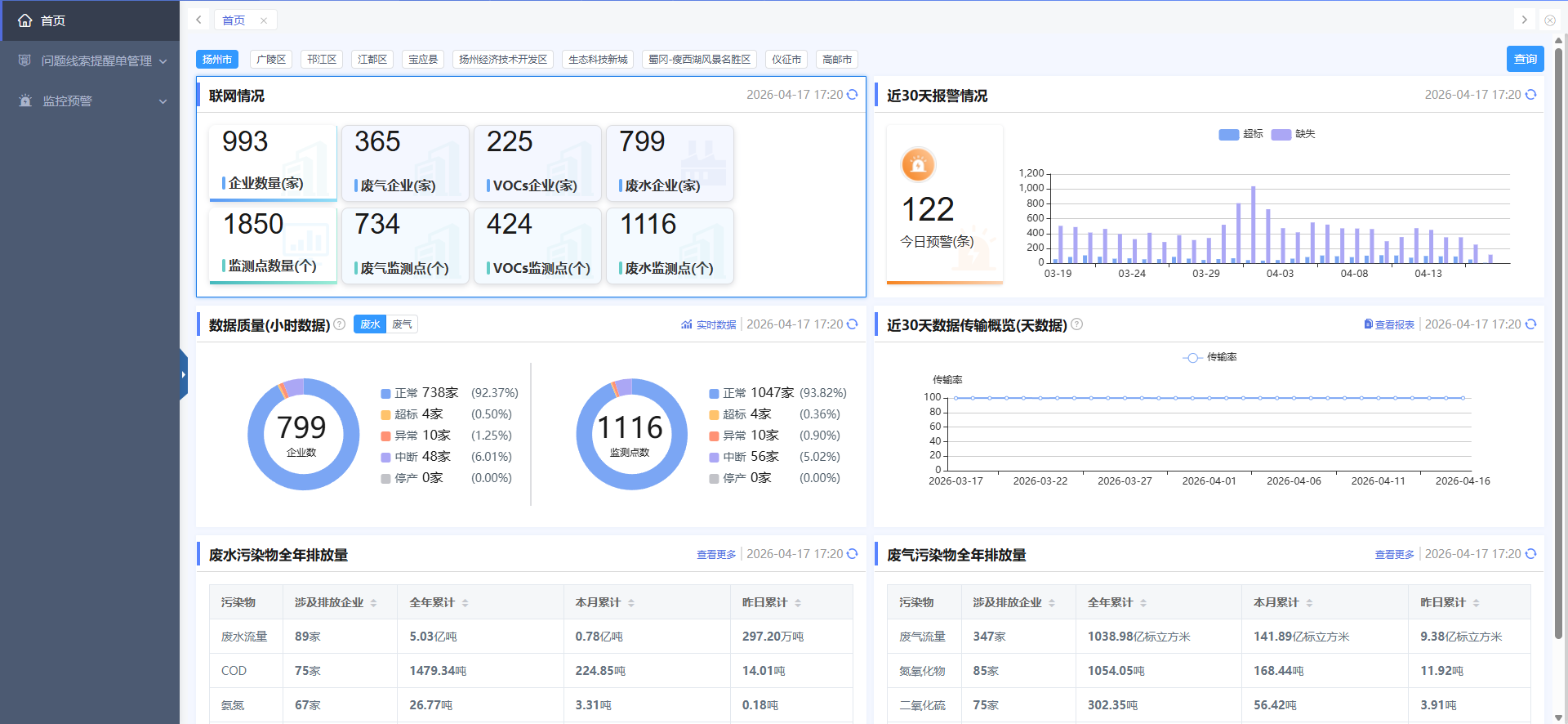Expand the collapsed side panel handle

pyautogui.click(x=184, y=374)
